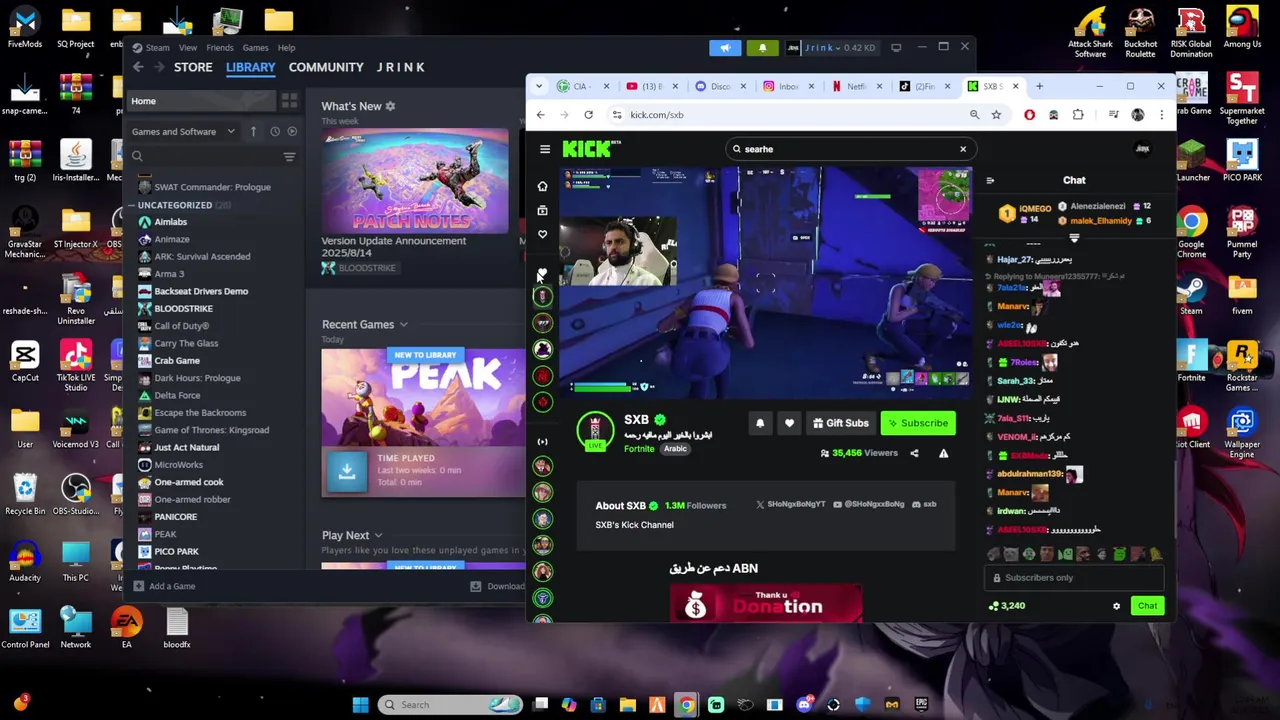Select PICO PARK in Steam library list
This screenshot has width=1280, height=720.
coord(176,552)
